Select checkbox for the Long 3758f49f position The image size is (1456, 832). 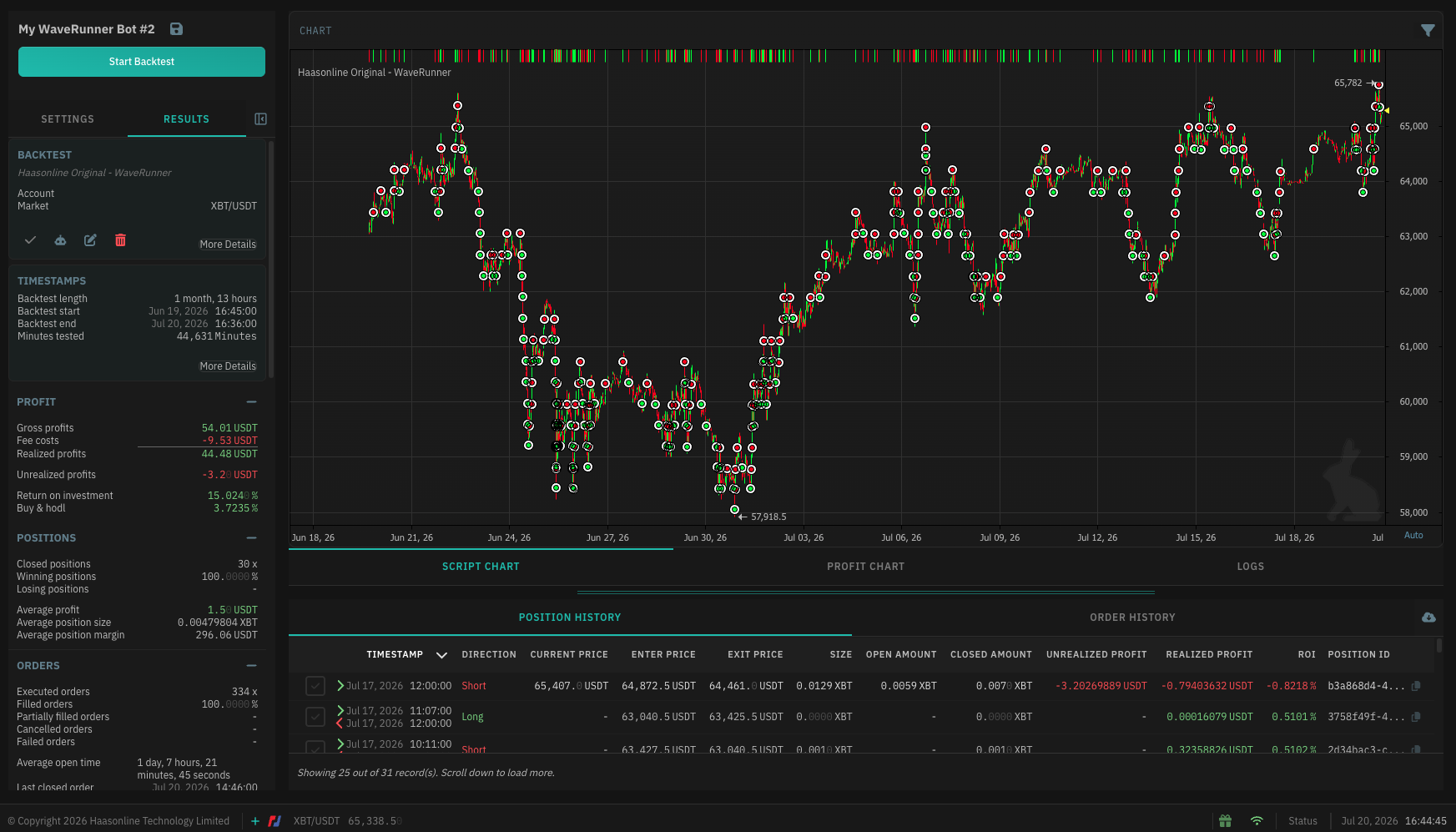pos(315,717)
